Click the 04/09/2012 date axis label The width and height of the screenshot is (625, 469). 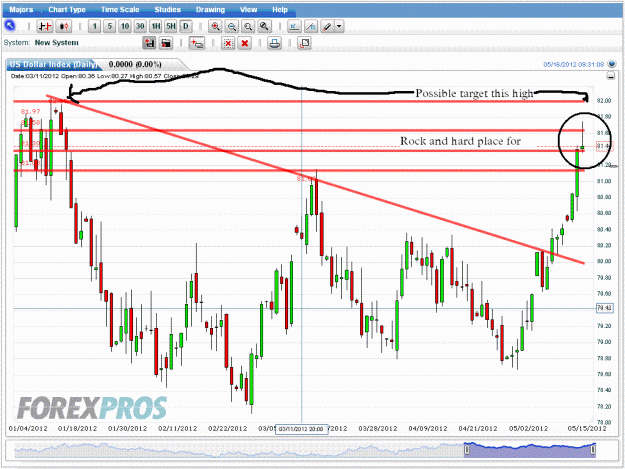click(428, 429)
